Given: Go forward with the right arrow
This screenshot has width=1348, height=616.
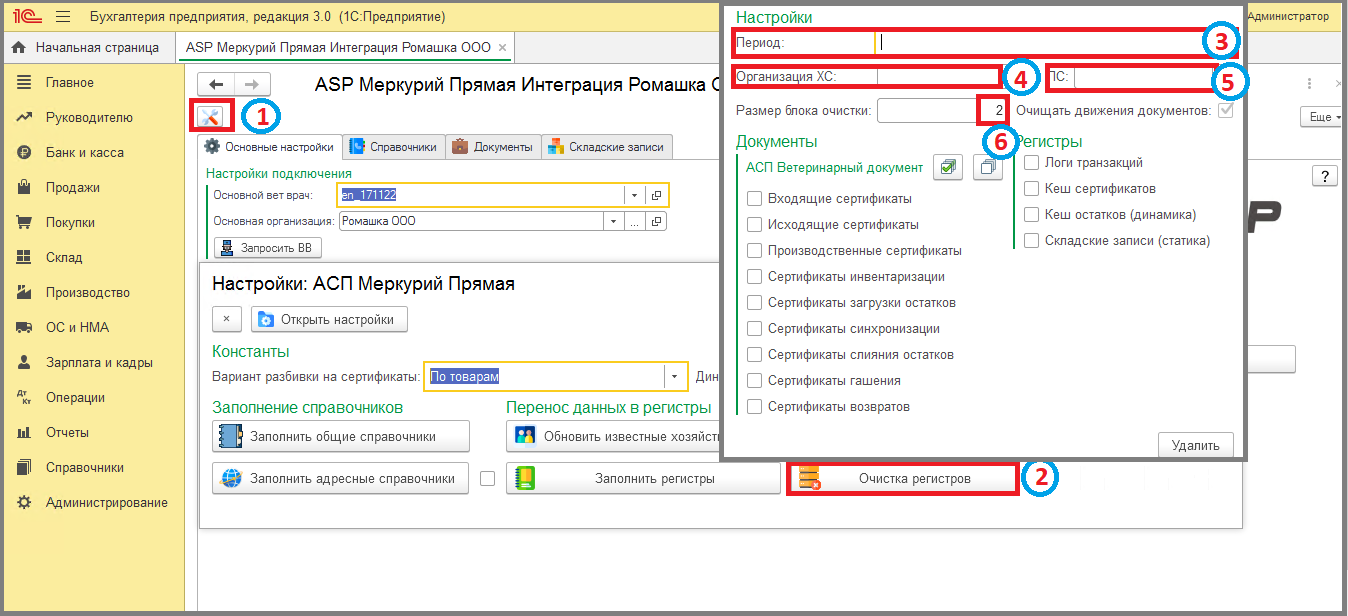Looking at the screenshot, I should pyautogui.click(x=252, y=85).
